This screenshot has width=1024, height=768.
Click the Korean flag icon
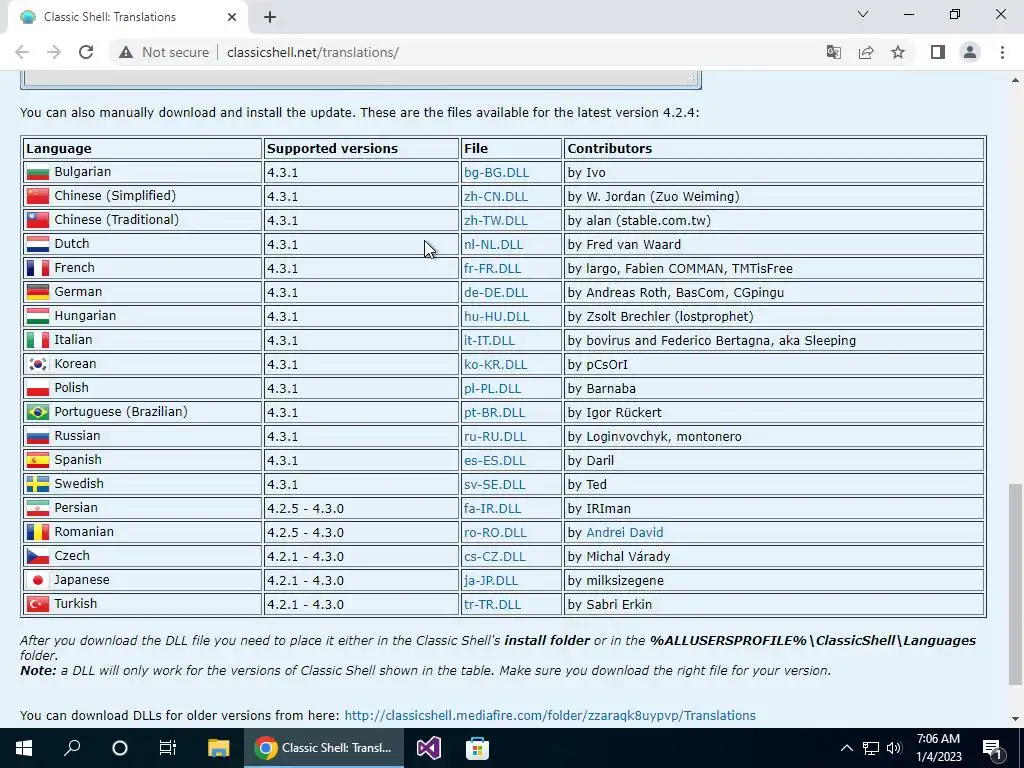[x=37, y=364]
